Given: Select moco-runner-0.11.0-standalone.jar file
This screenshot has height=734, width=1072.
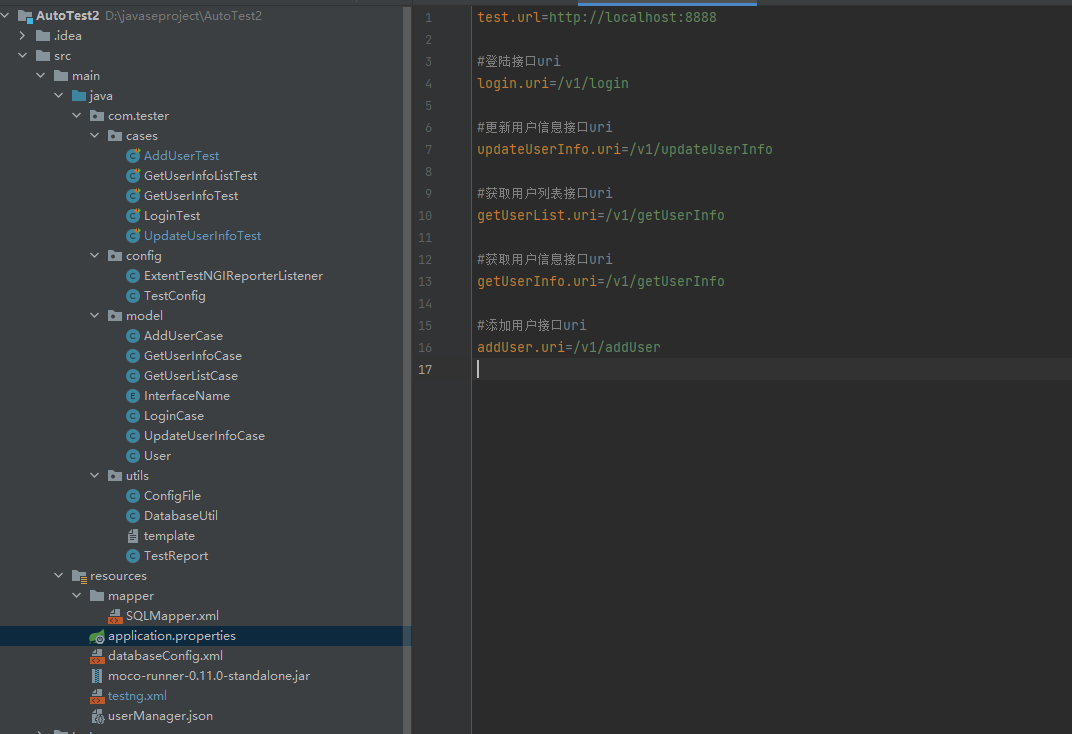Looking at the screenshot, I should [x=209, y=676].
